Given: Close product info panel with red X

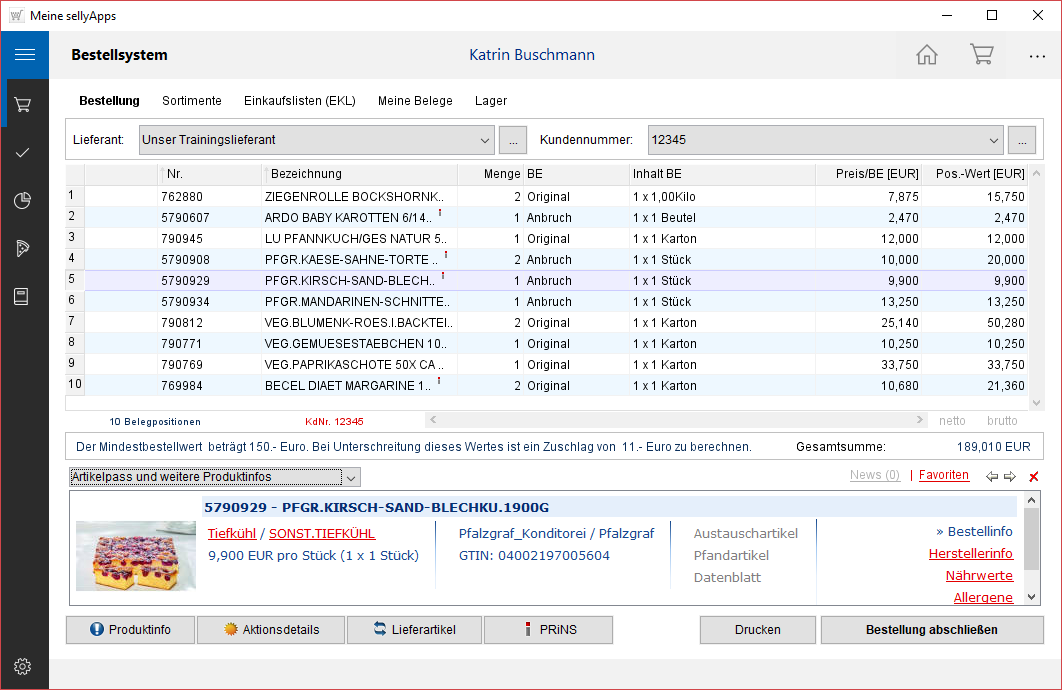Looking at the screenshot, I should click(1034, 477).
